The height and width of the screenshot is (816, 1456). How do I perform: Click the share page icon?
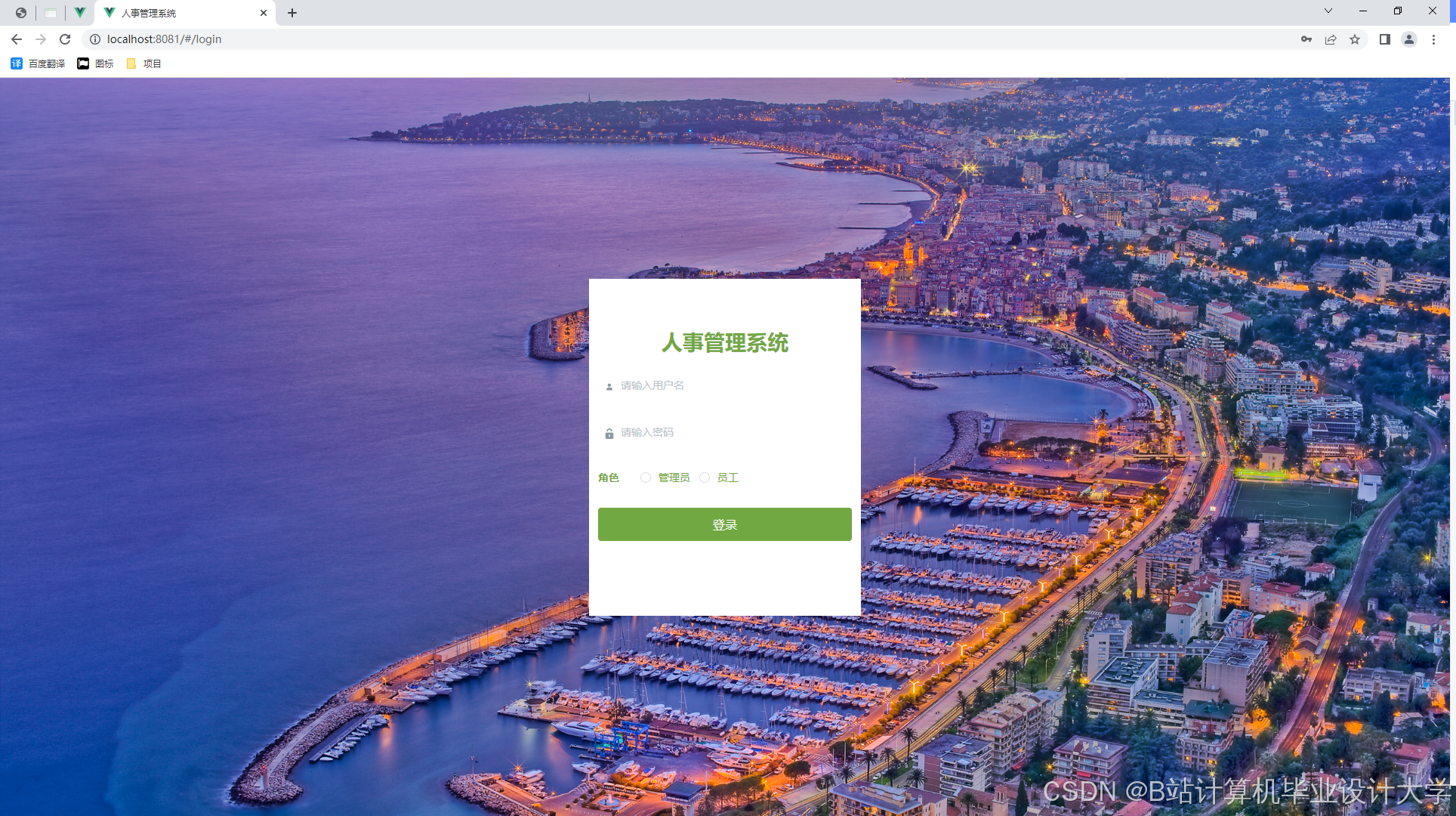point(1331,39)
